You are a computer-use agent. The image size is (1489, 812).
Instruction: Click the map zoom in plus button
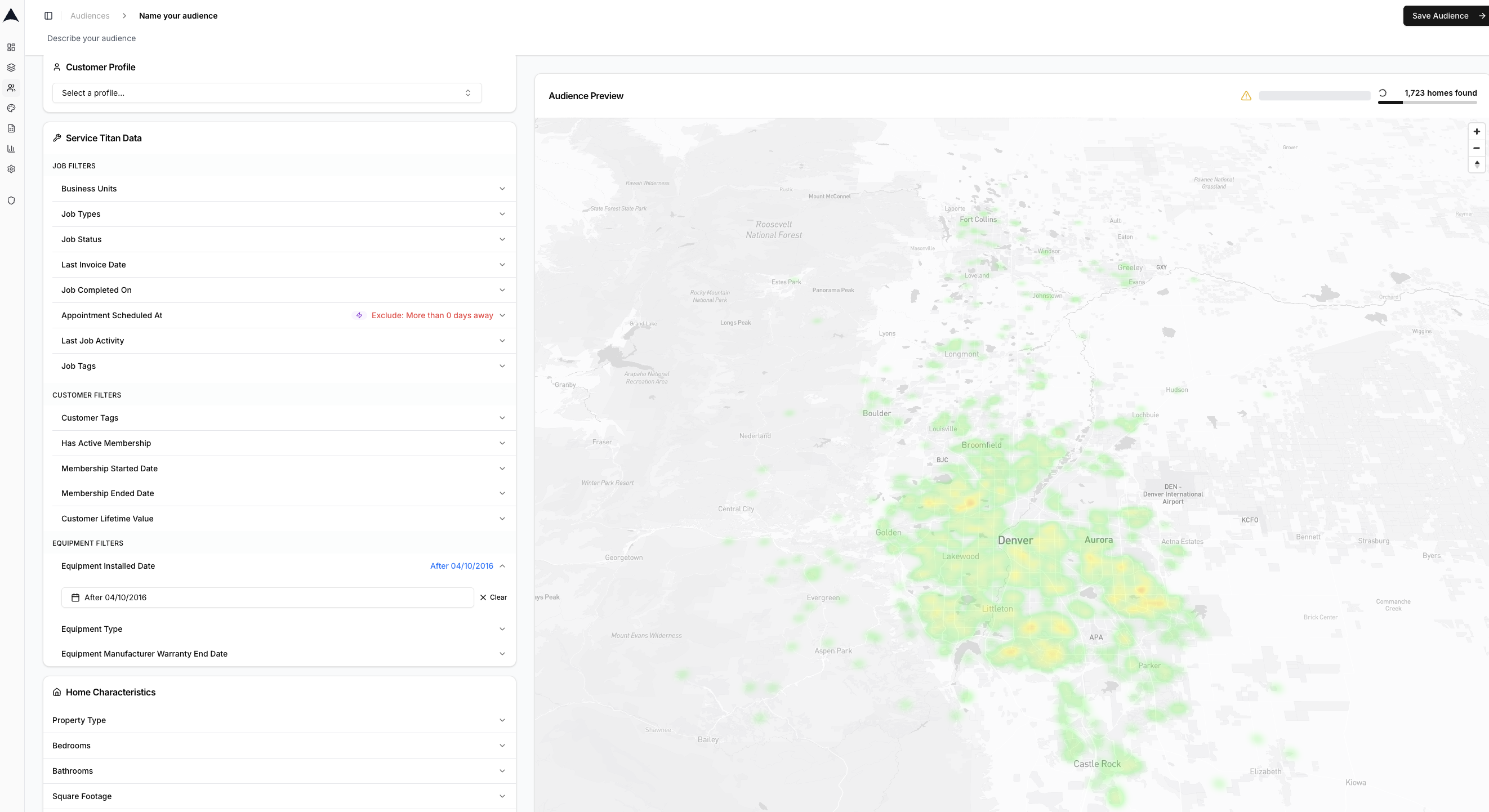coord(1476,132)
